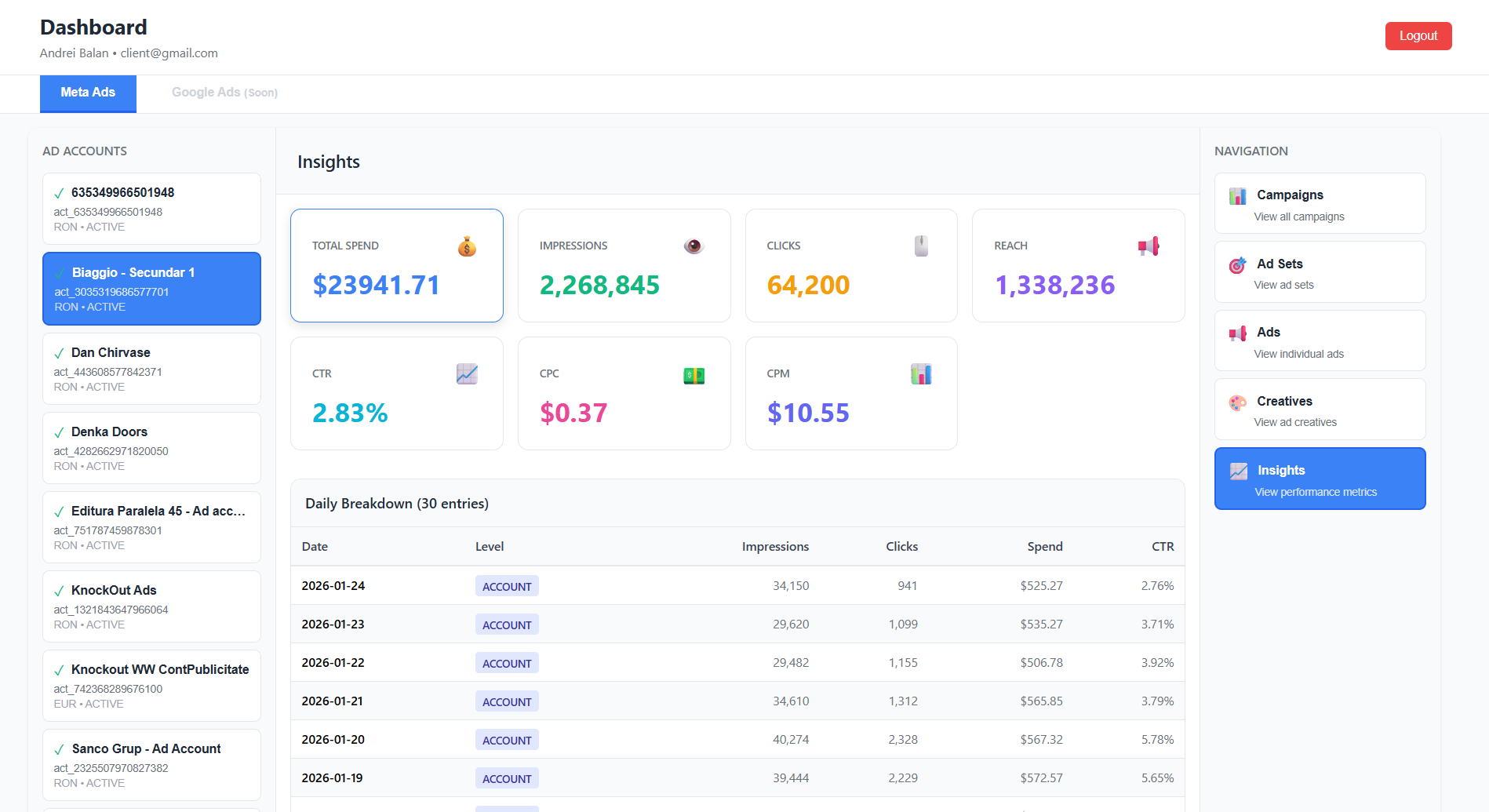Click the chart icon on CTR card
The image size is (1489, 812).
click(x=467, y=374)
